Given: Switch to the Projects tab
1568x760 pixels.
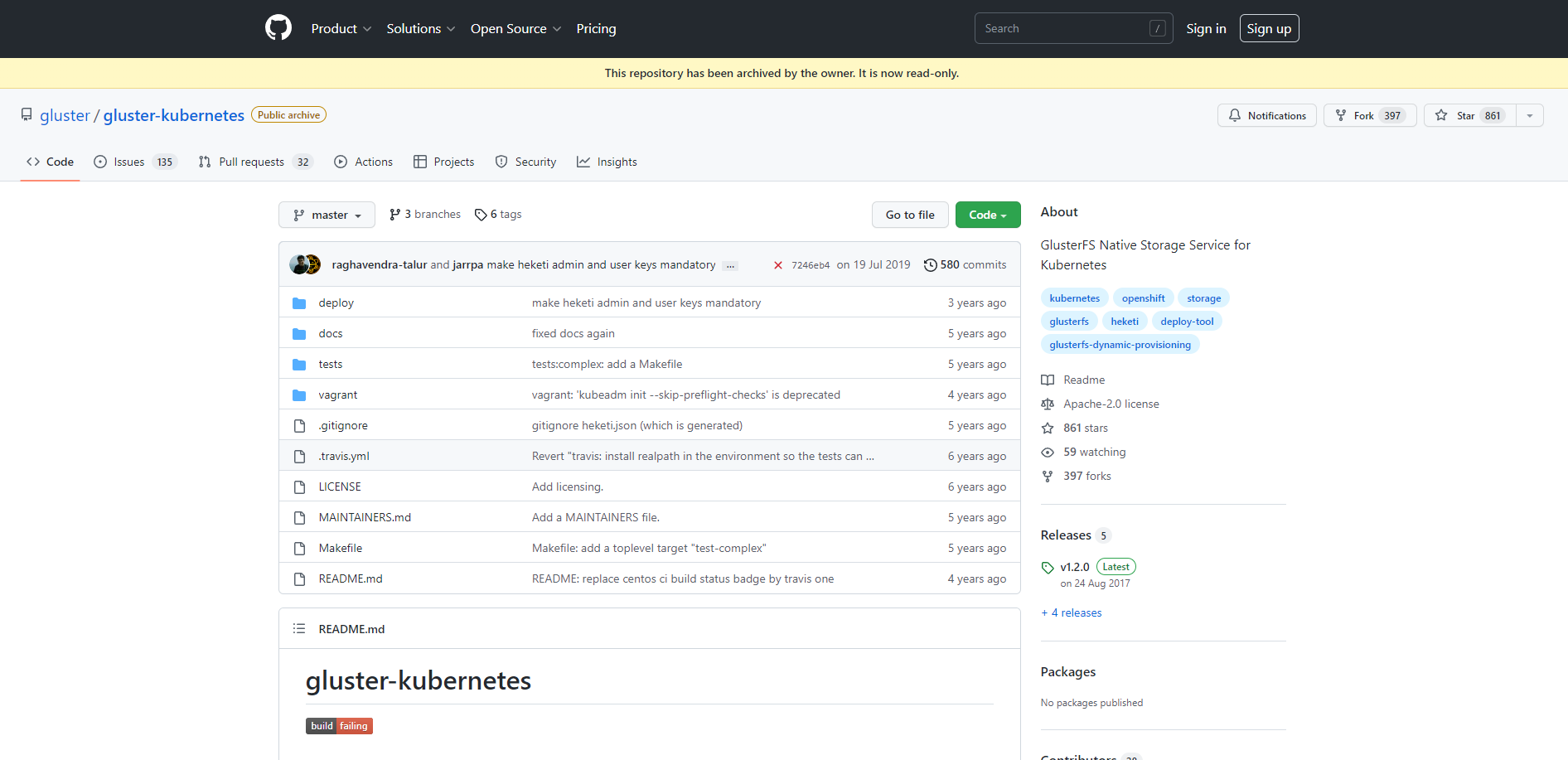Looking at the screenshot, I should point(444,162).
